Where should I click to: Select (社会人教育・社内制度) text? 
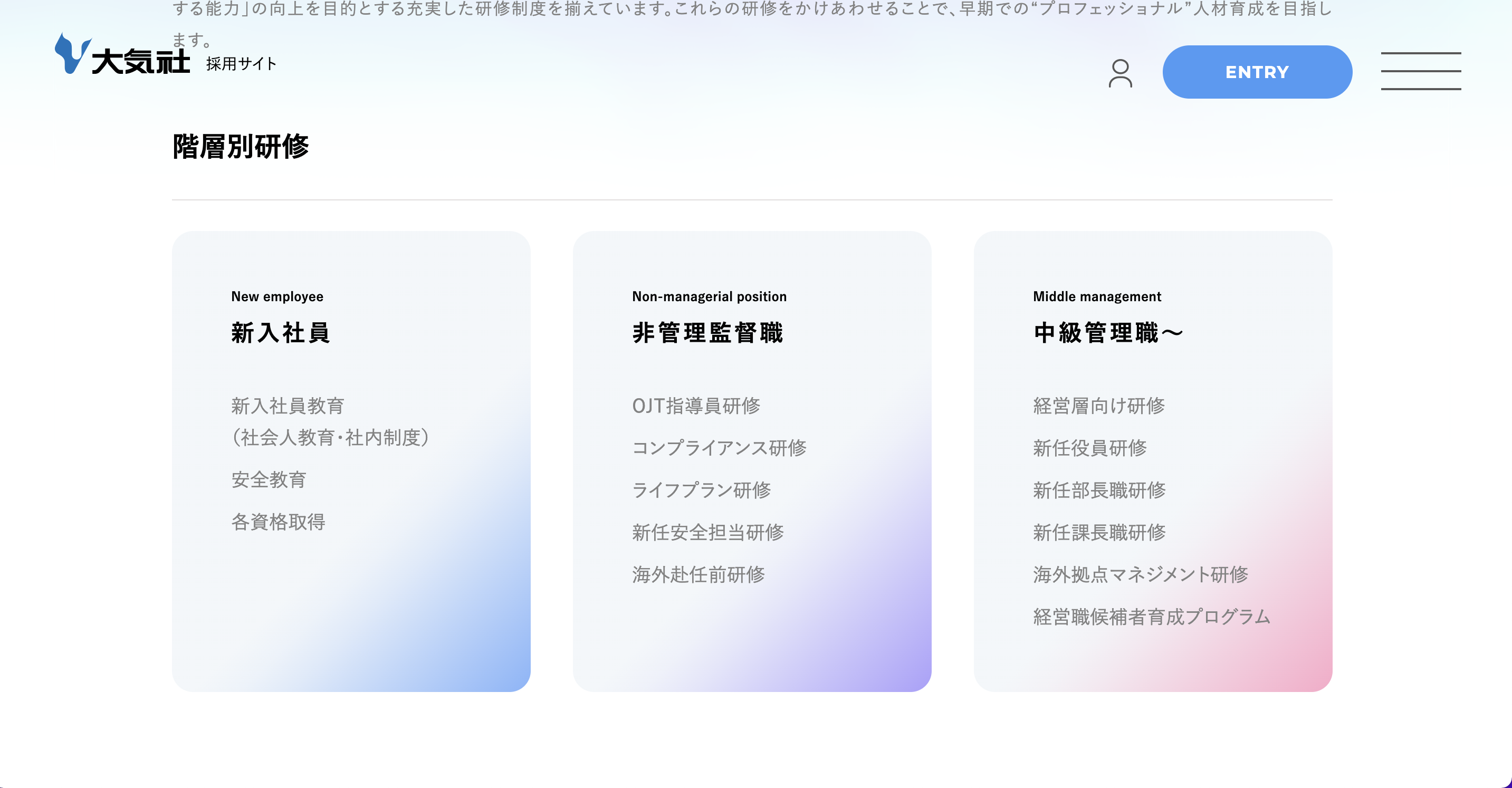point(330,437)
